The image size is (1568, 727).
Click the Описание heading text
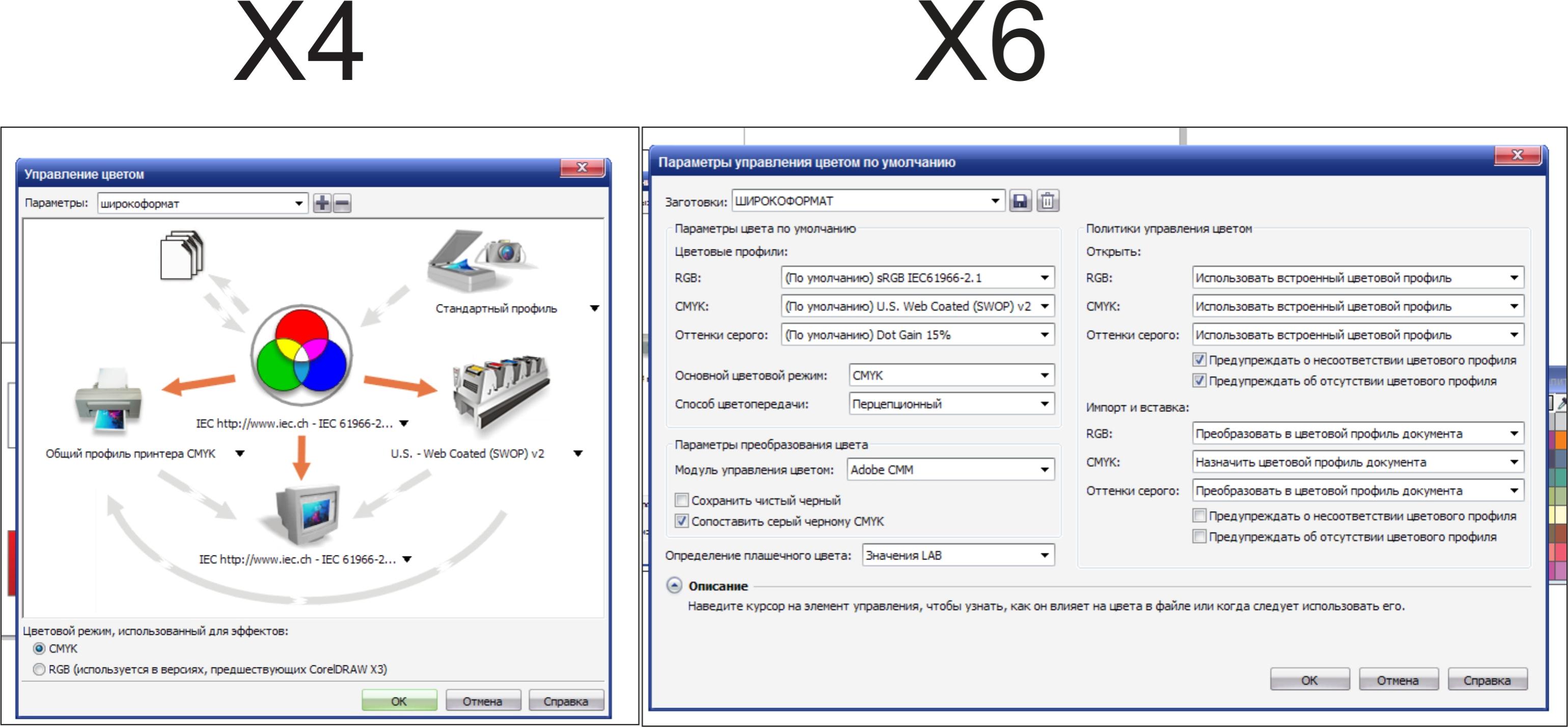(x=718, y=586)
